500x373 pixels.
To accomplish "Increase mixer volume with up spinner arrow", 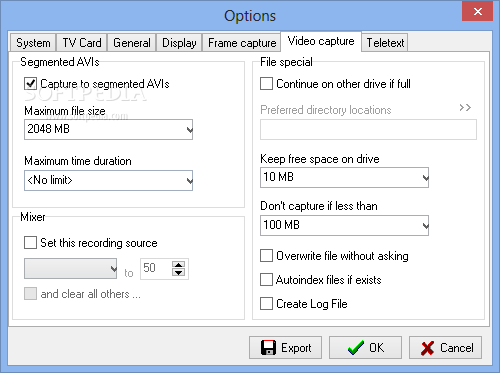I will click(x=179, y=265).
